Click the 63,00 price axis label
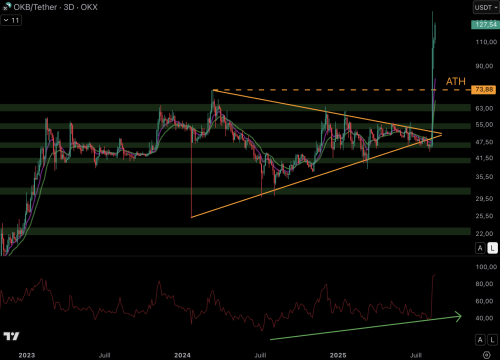This screenshot has width=500, height=360. (485, 108)
